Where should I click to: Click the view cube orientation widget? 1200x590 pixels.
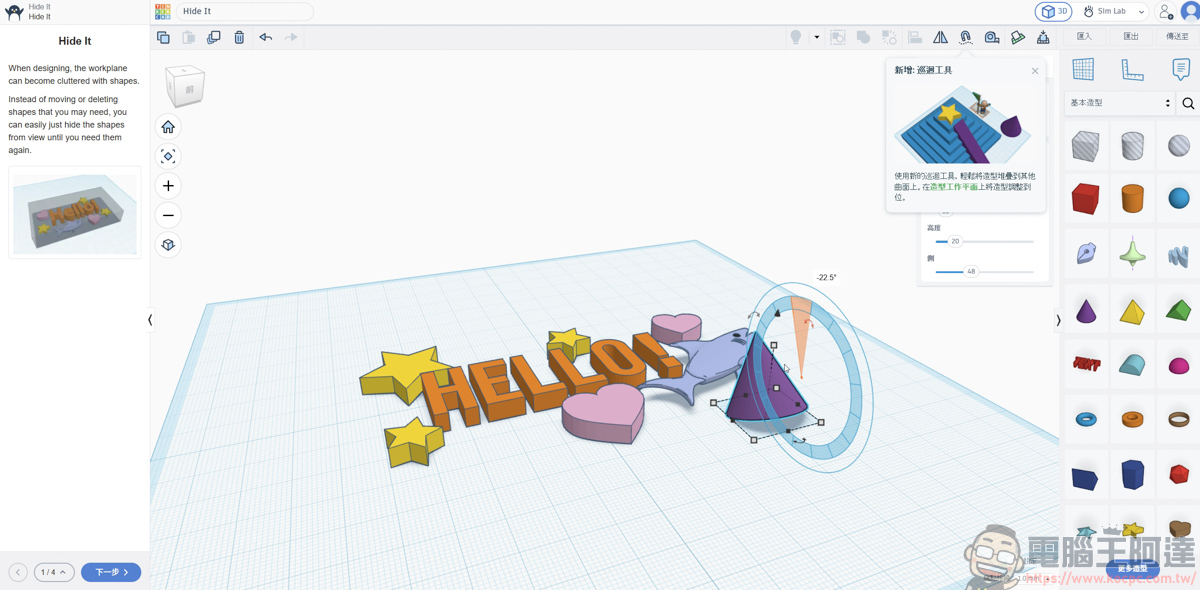(185, 86)
